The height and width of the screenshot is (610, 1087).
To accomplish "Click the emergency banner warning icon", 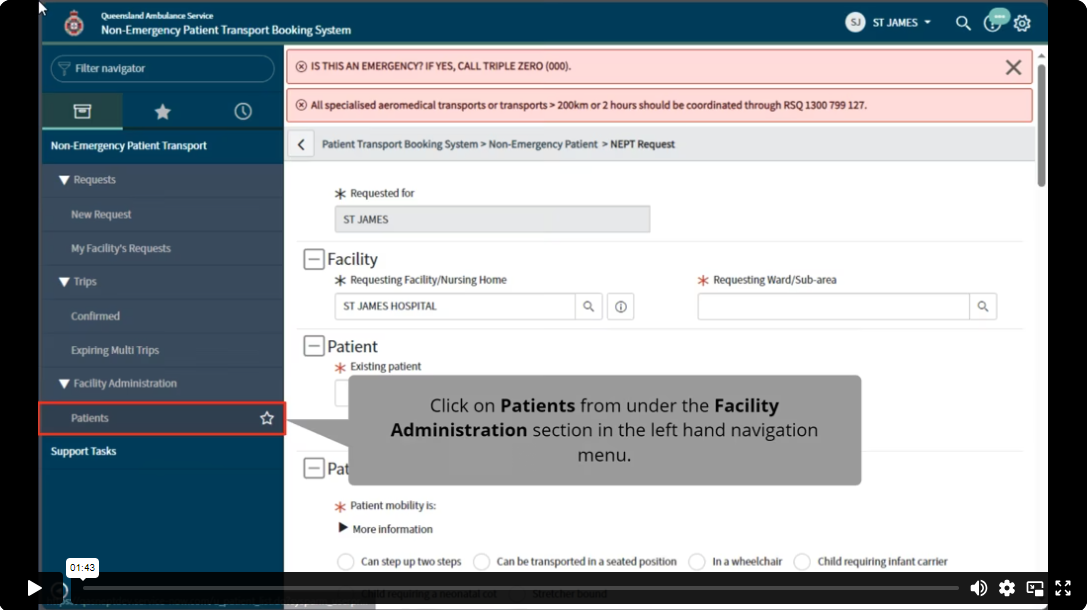I will tap(301, 67).
